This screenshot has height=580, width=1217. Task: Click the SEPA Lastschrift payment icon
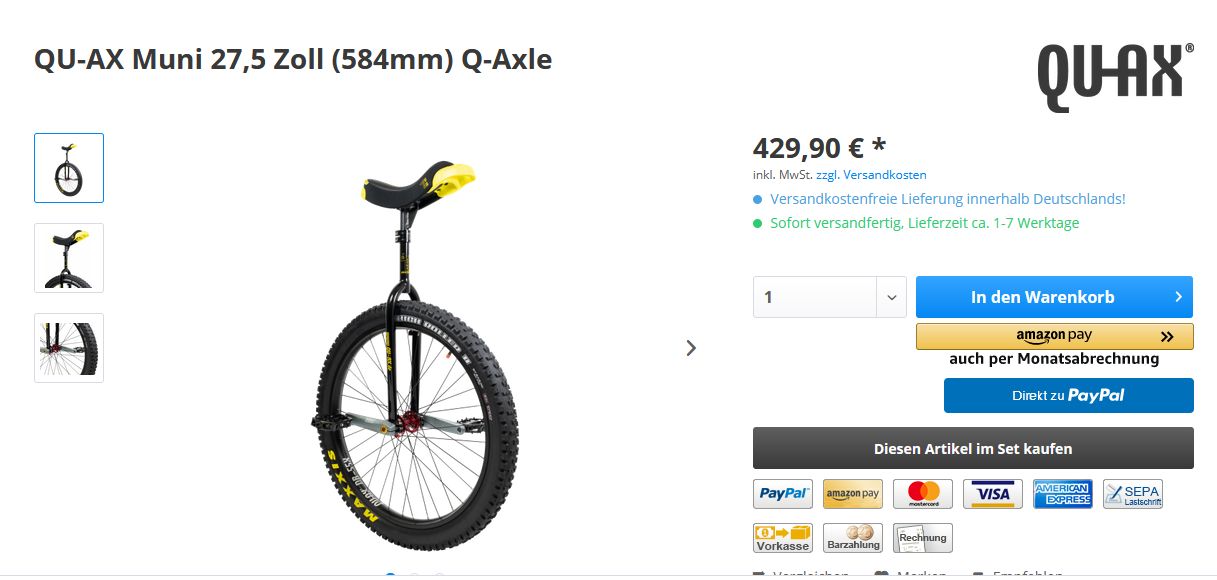[1133, 494]
